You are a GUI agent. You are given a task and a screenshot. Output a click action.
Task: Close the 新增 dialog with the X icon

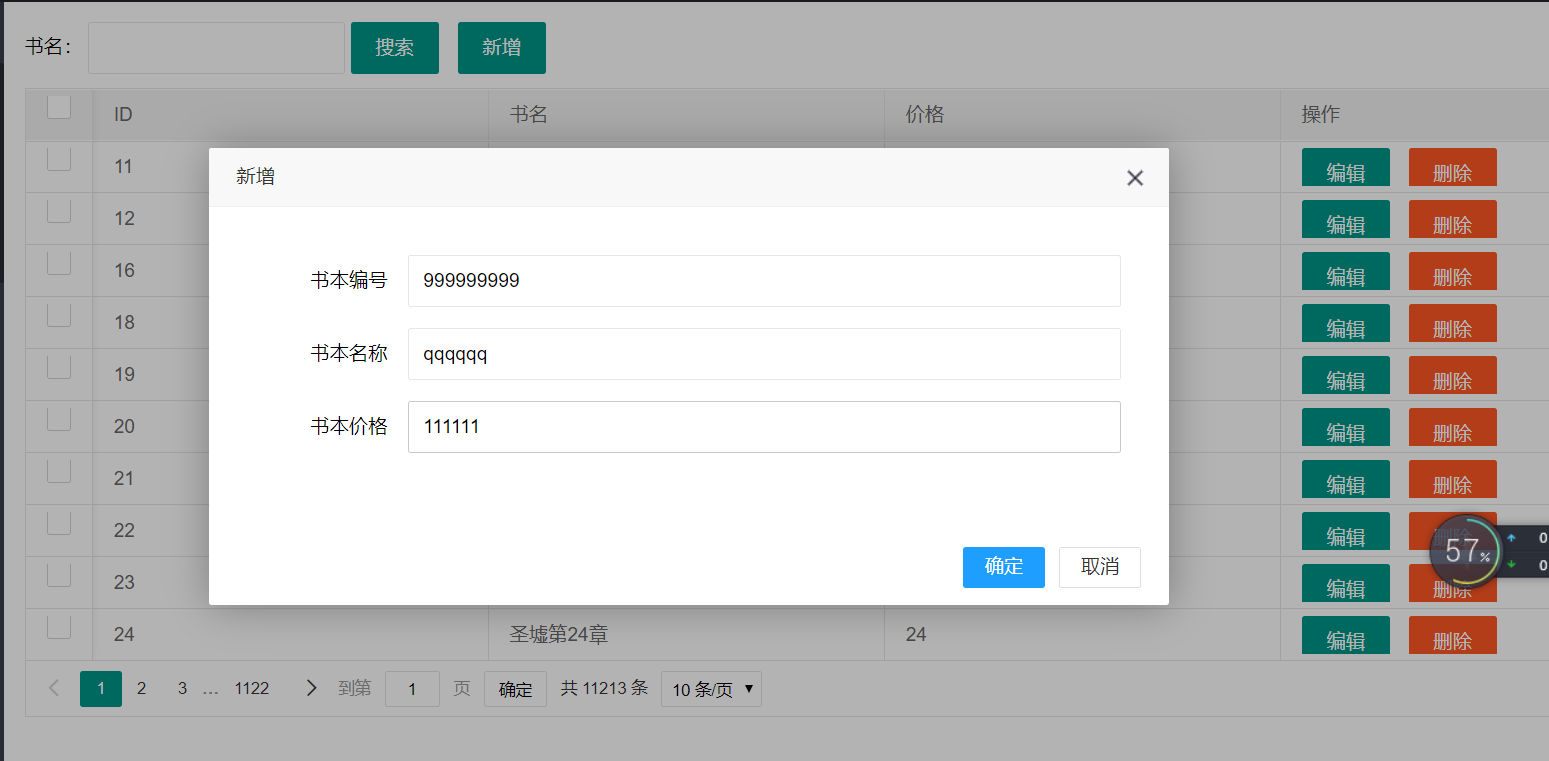[1134, 178]
